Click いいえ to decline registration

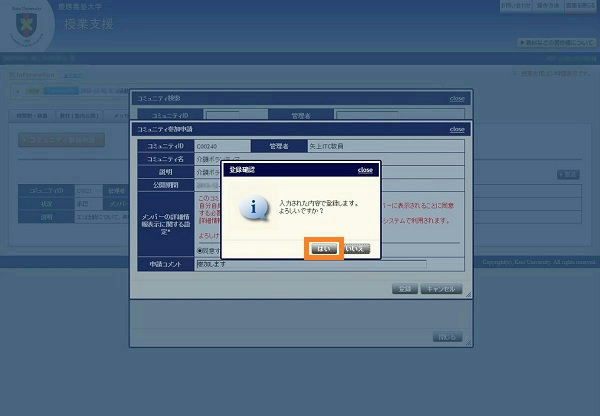click(356, 247)
